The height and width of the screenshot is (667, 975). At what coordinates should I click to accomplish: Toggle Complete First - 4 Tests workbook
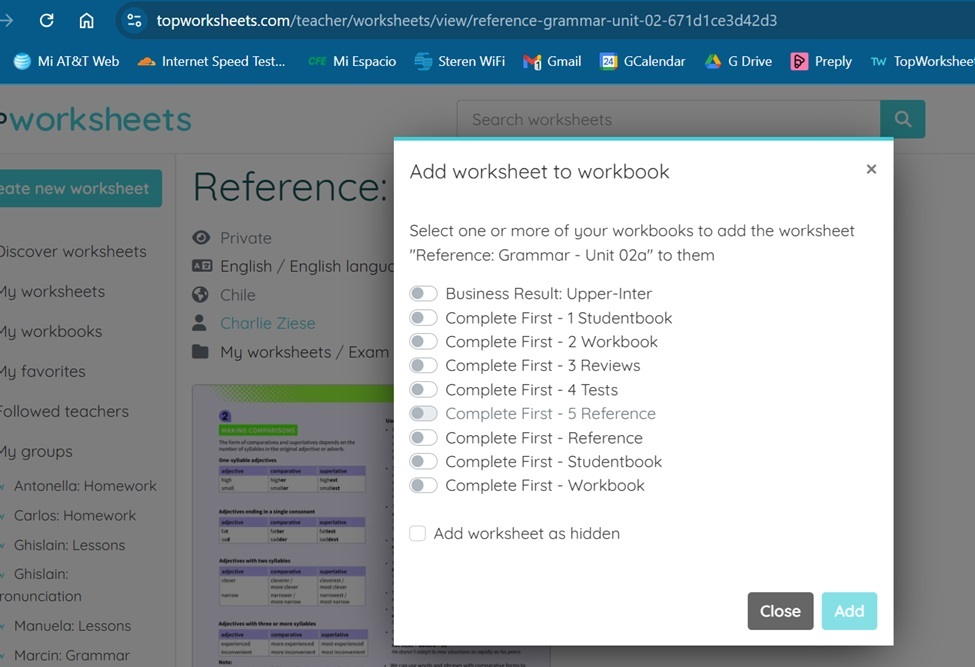click(423, 389)
